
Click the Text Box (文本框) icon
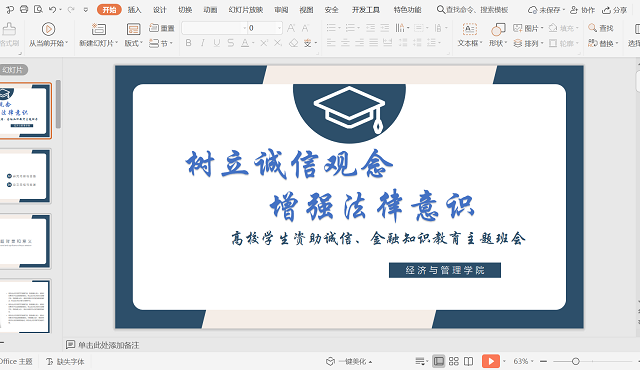tap(470, 29)
